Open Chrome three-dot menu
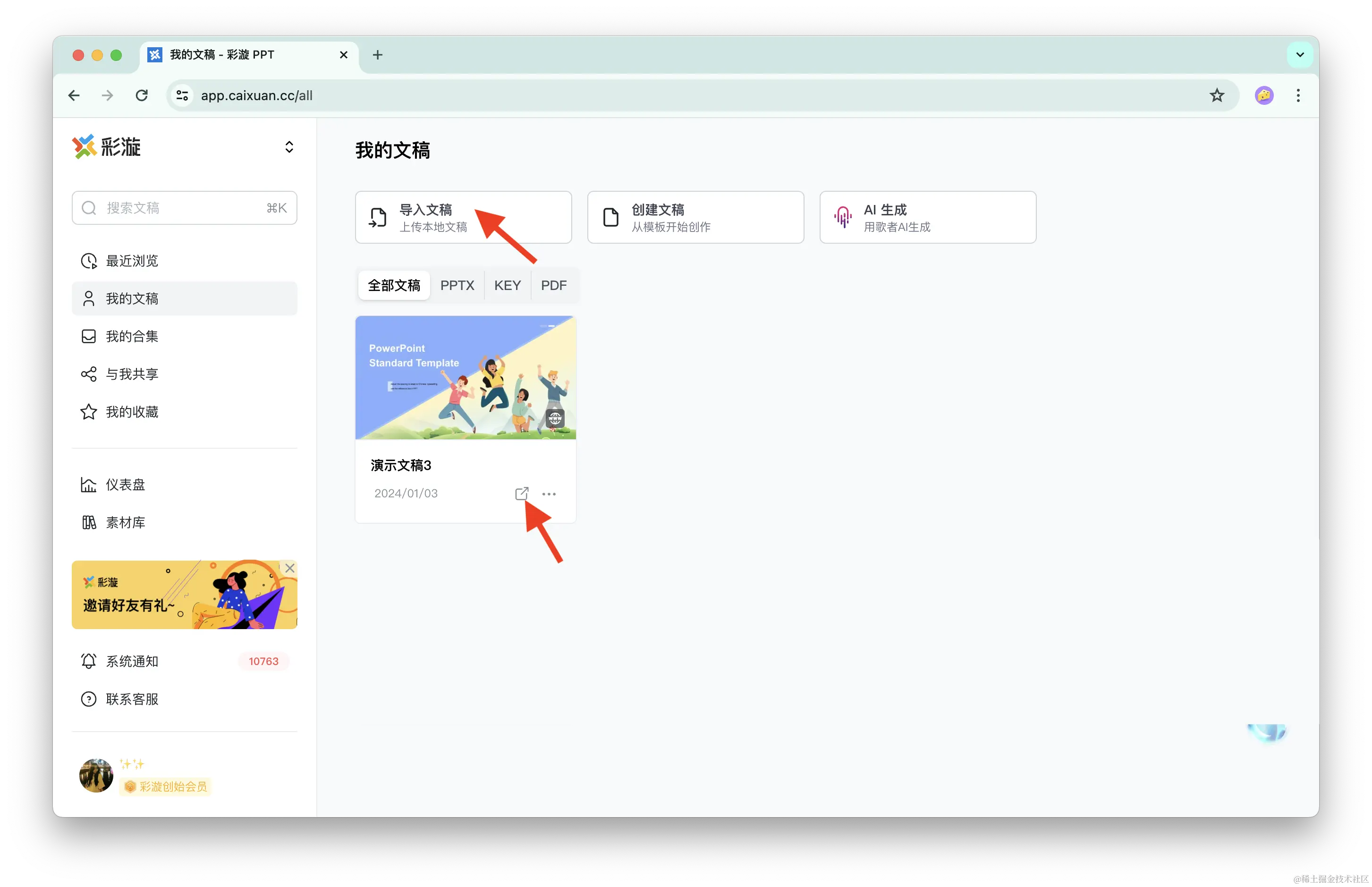 [x=1298, y=95]
